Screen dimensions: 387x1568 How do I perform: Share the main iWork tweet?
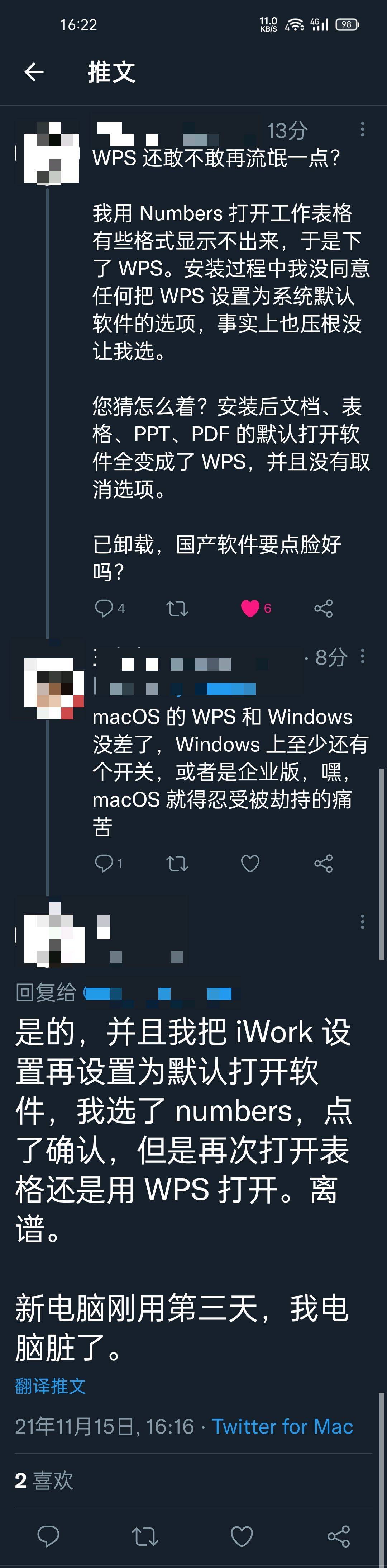[x=338, y=1536]
